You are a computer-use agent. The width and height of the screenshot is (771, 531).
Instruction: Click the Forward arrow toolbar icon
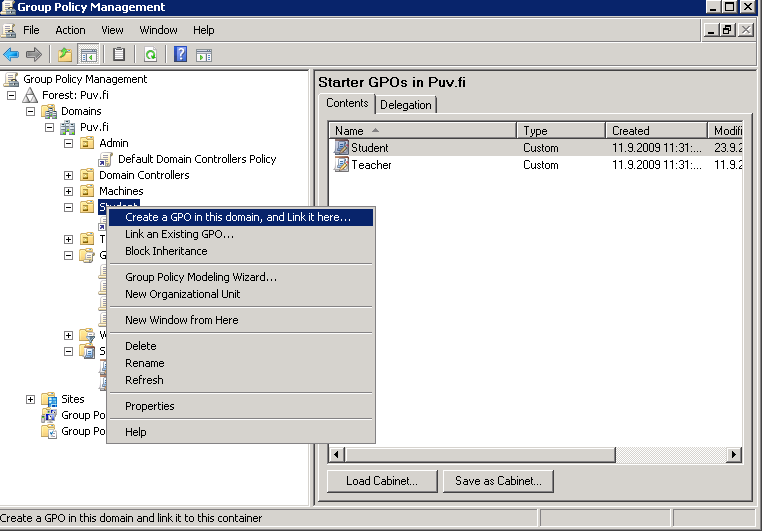point(33,54)
